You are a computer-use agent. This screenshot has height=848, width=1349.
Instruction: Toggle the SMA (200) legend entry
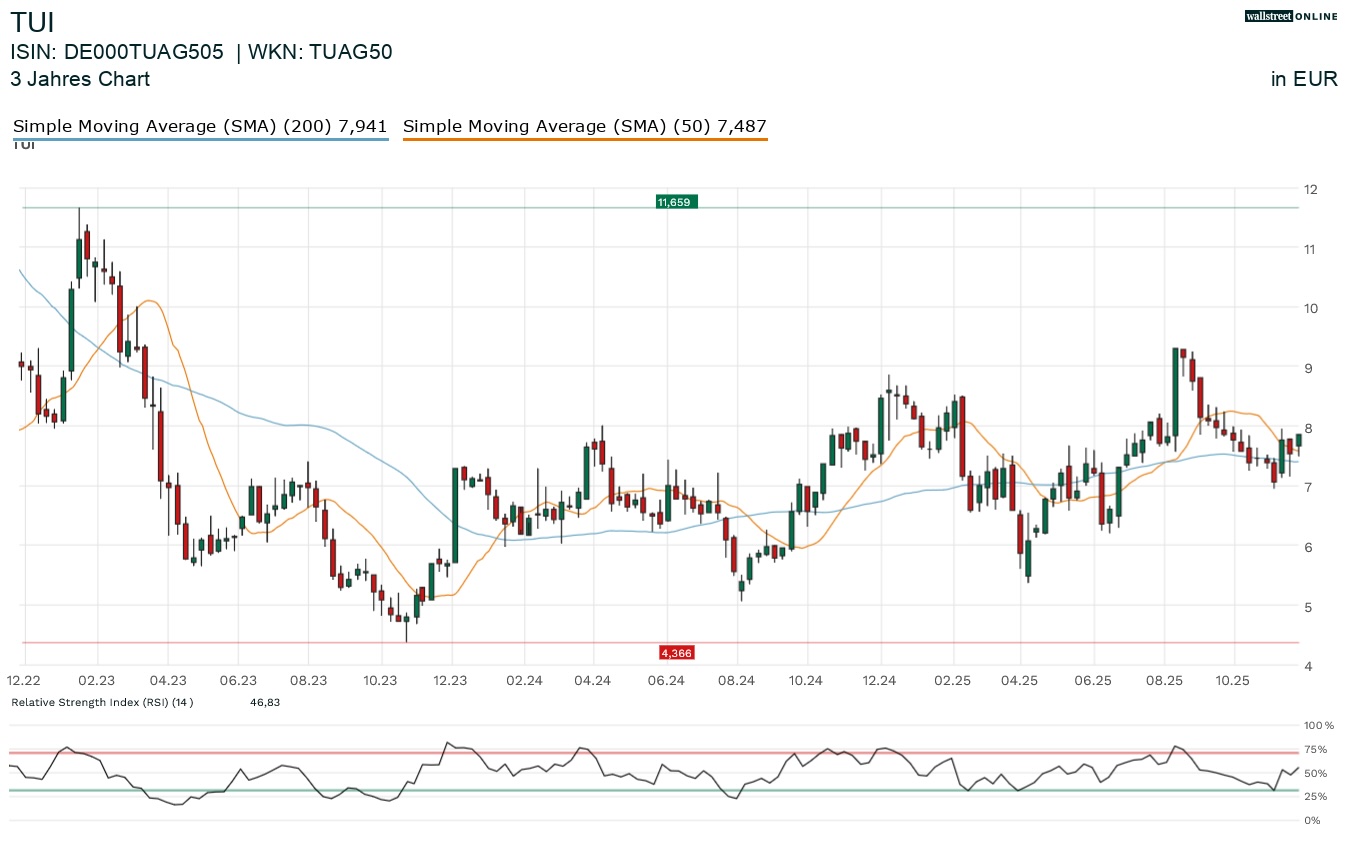[200, 126]
